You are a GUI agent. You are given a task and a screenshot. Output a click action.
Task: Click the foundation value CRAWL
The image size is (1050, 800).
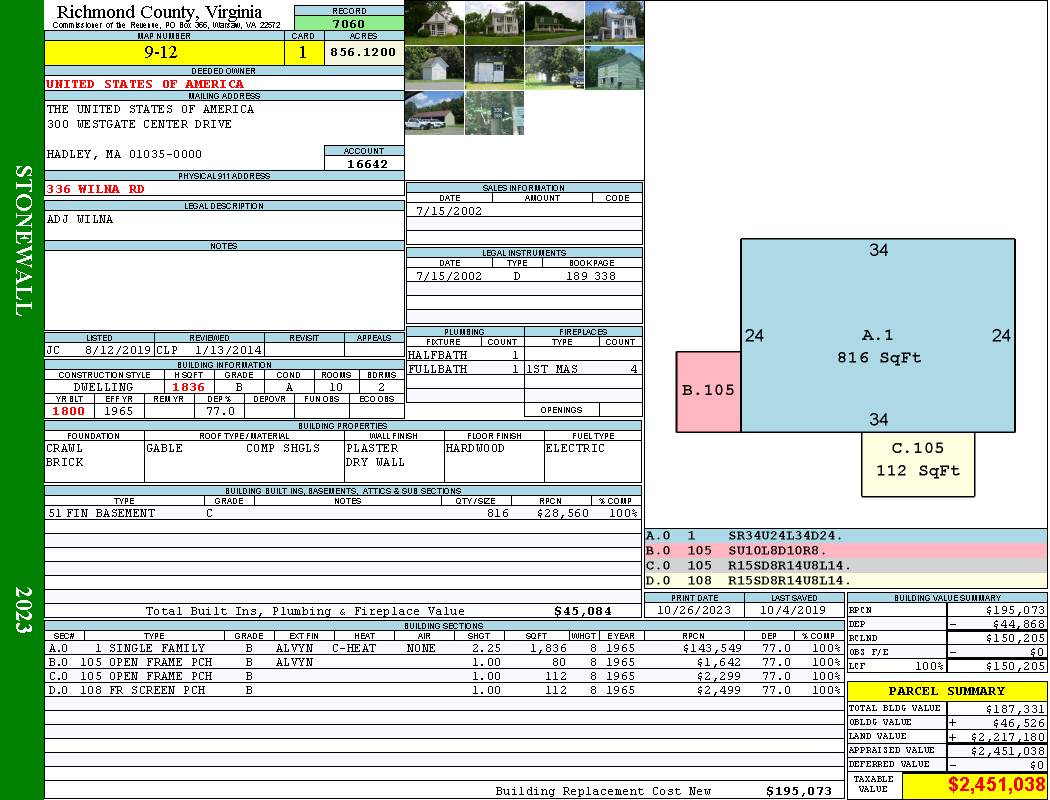pyautogui.click(x=64, y=448)
